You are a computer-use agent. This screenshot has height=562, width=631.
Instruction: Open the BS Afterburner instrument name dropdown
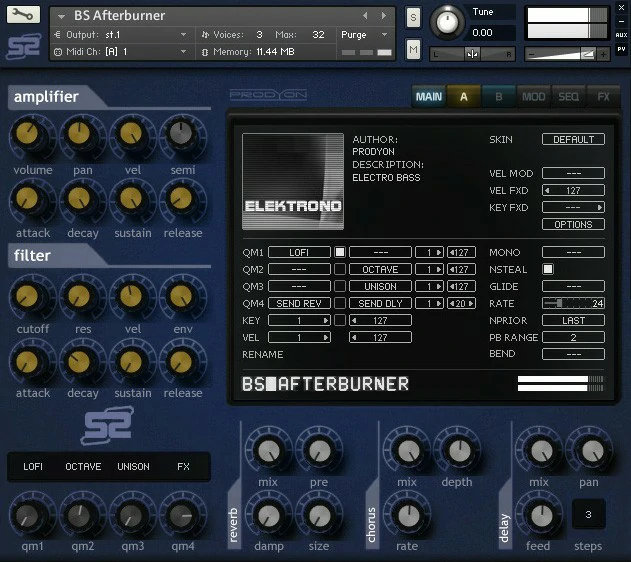(61, 16)
